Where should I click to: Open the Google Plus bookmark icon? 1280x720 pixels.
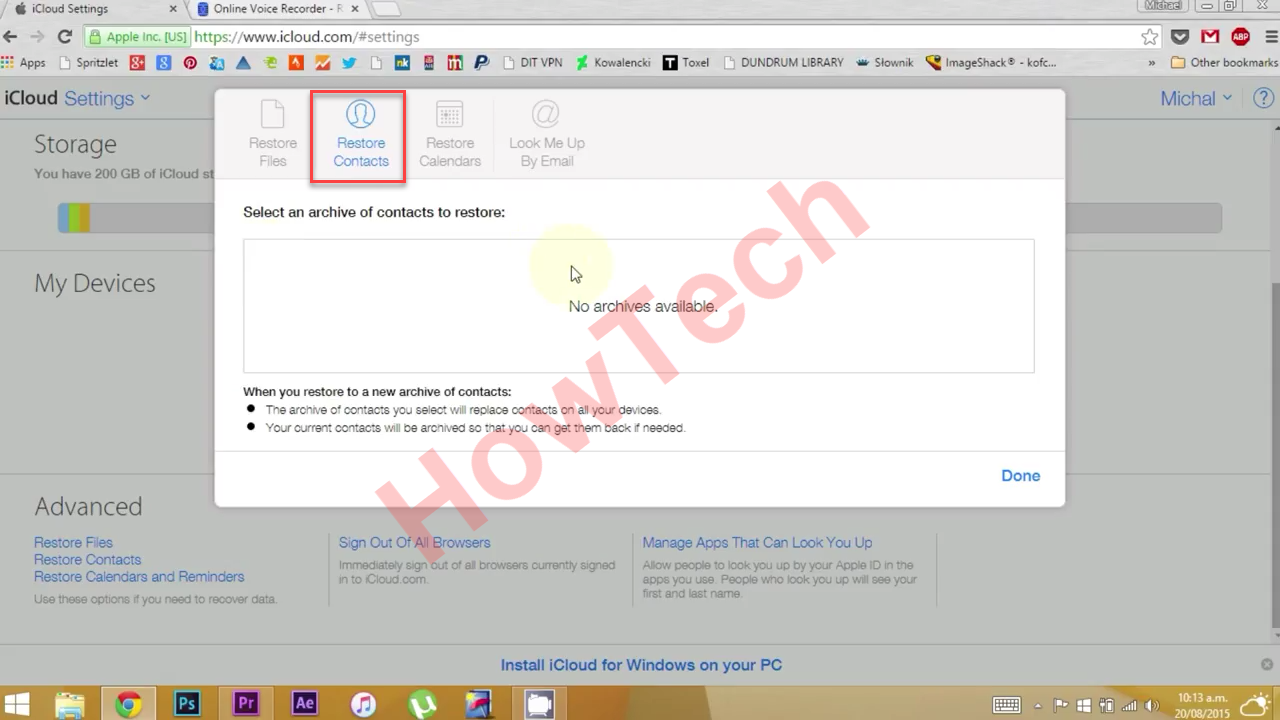137,62
